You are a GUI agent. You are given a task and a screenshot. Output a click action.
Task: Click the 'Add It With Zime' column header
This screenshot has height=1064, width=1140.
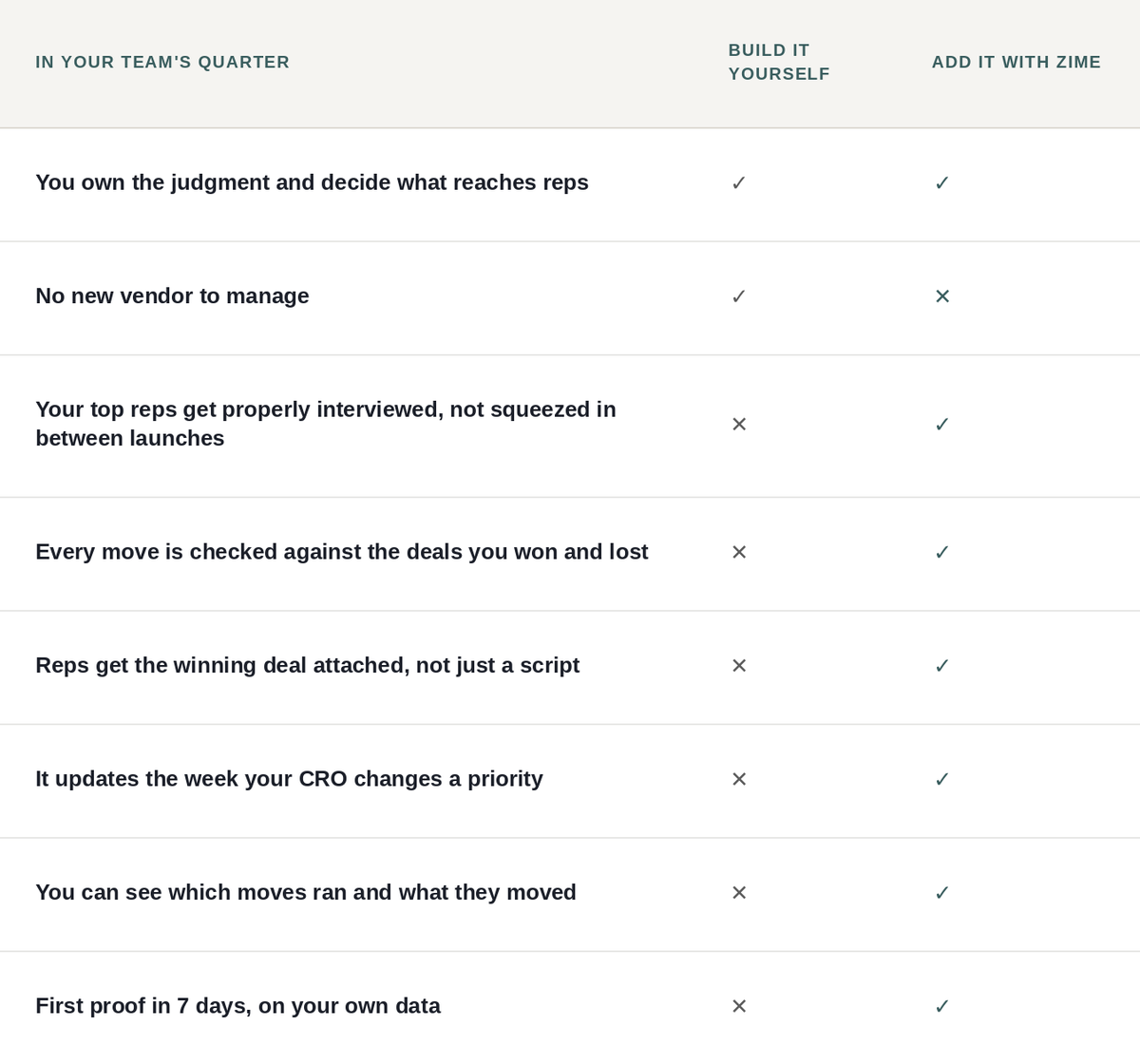pyautogui.click(x=1016, y=62)
